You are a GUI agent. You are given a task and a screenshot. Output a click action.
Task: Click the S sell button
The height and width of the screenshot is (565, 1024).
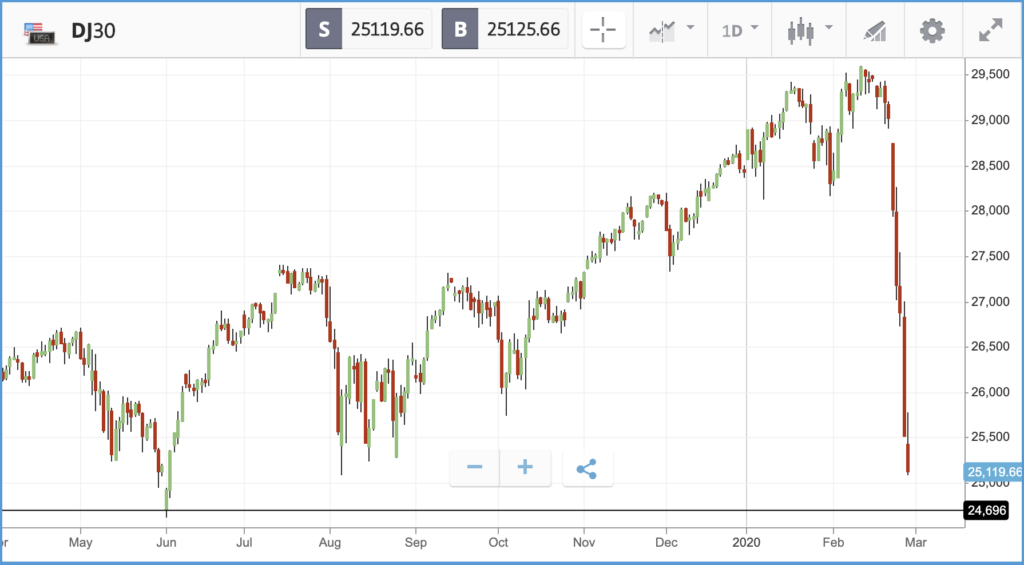click(x=324, y=30)
